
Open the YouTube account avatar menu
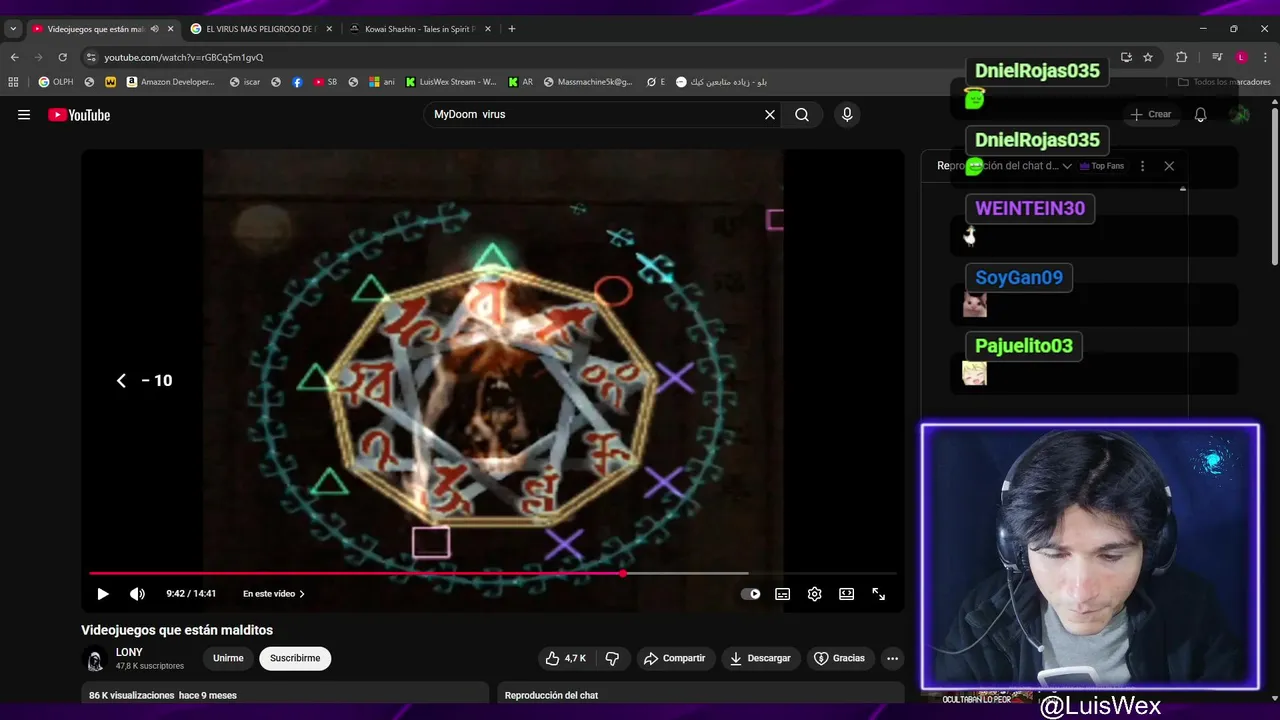[x=1240, y=115]
